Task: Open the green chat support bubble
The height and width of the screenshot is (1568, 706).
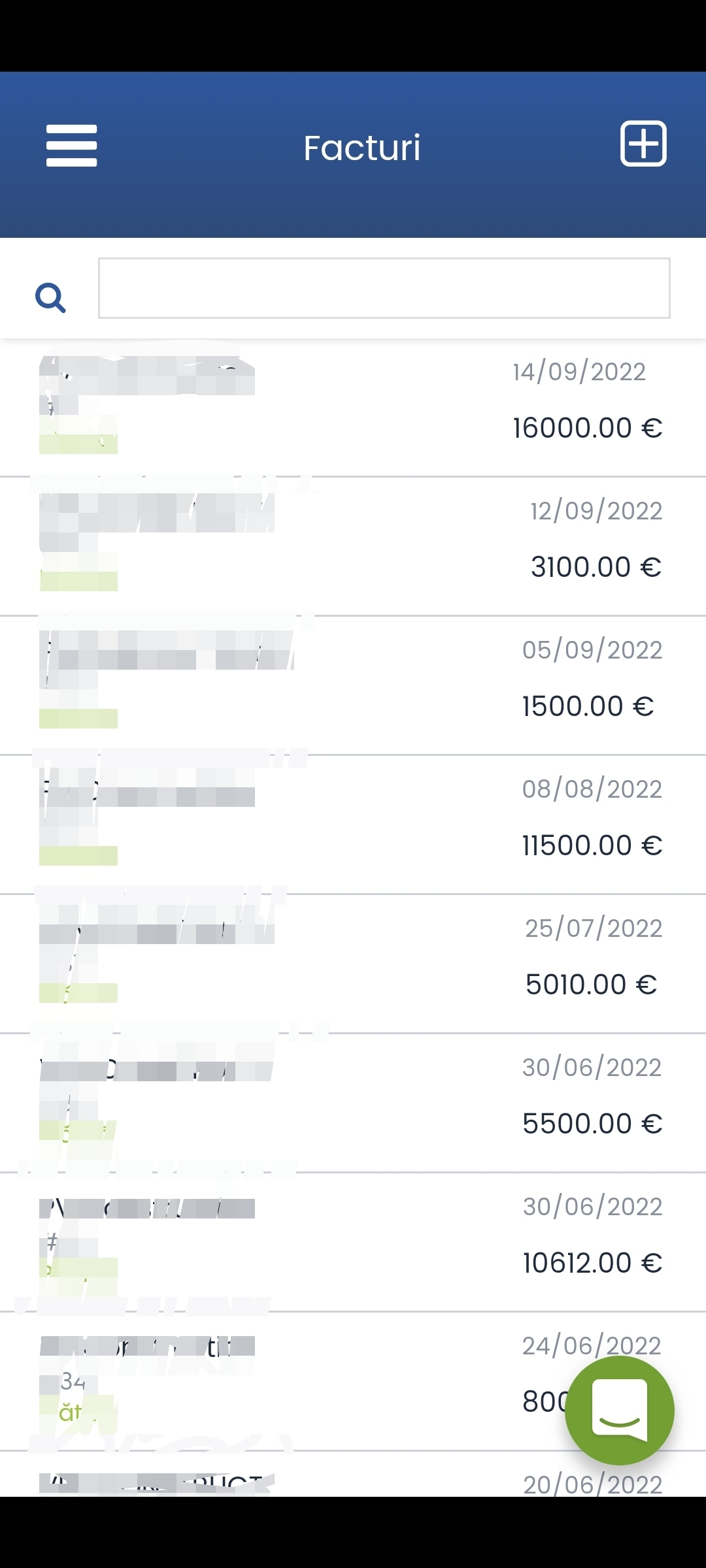Action: (x=619, y=1410)
